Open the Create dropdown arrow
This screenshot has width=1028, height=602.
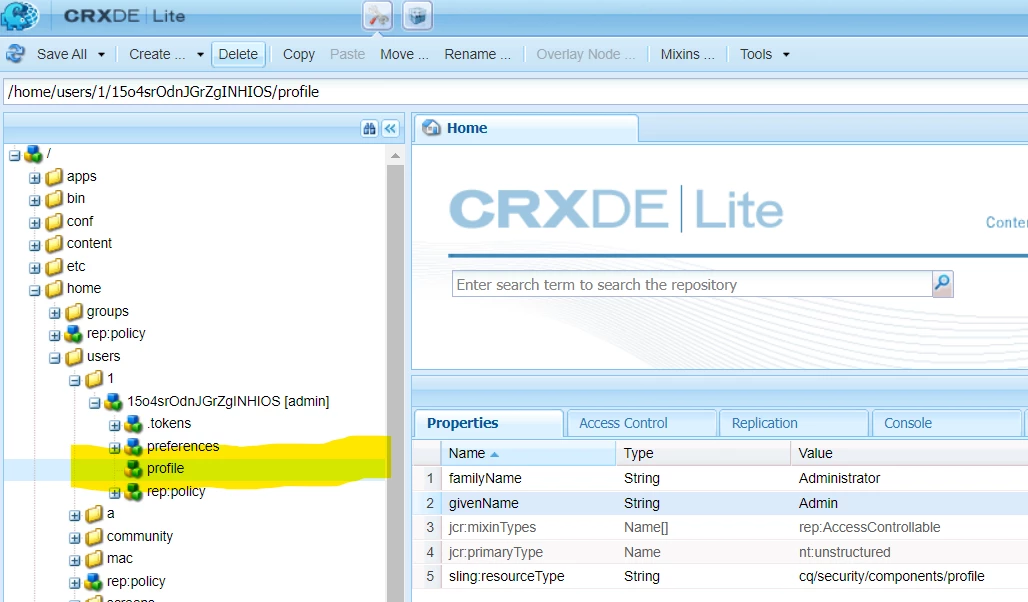click(200, 54)
